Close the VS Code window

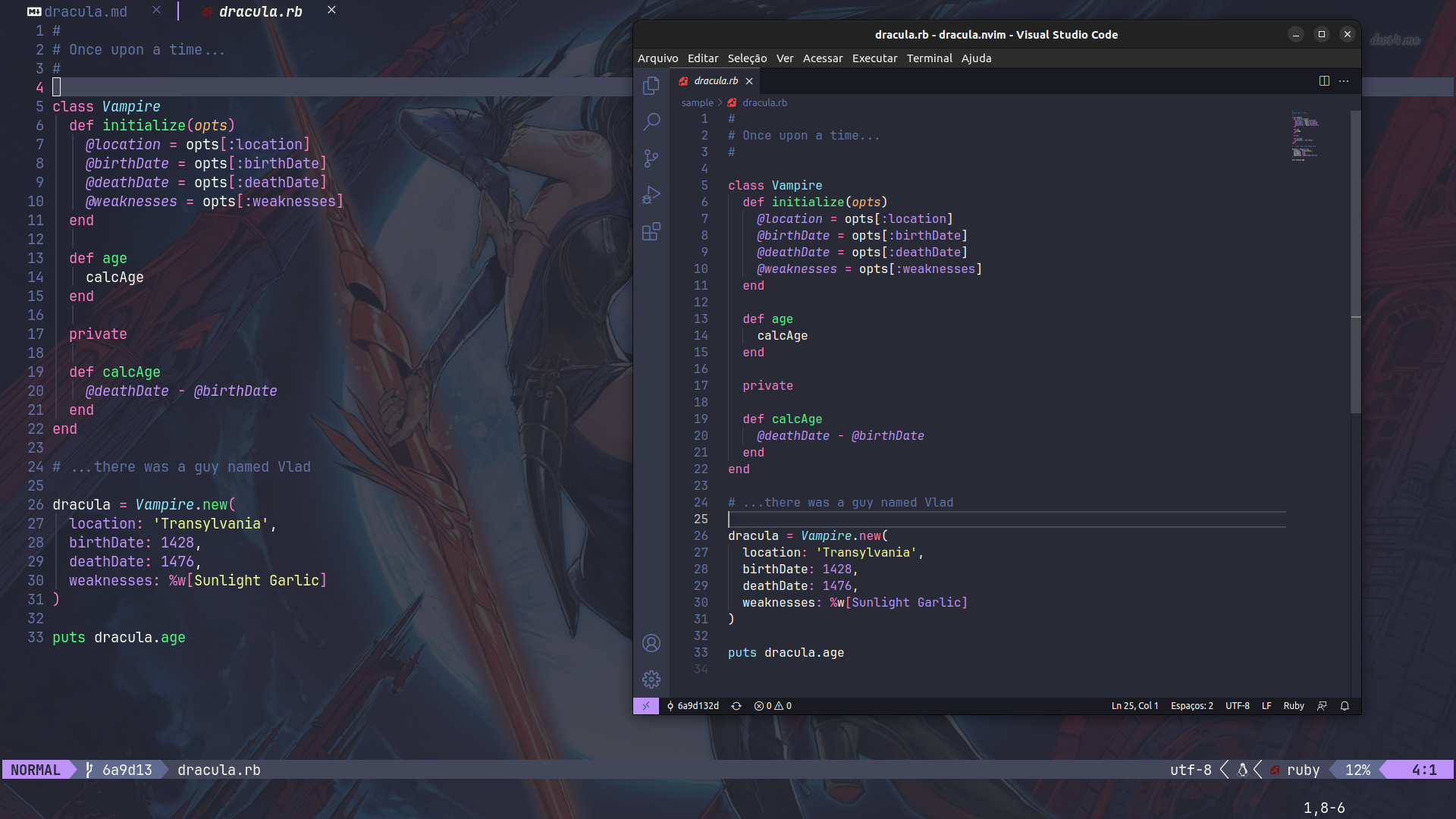(1348, 34)
